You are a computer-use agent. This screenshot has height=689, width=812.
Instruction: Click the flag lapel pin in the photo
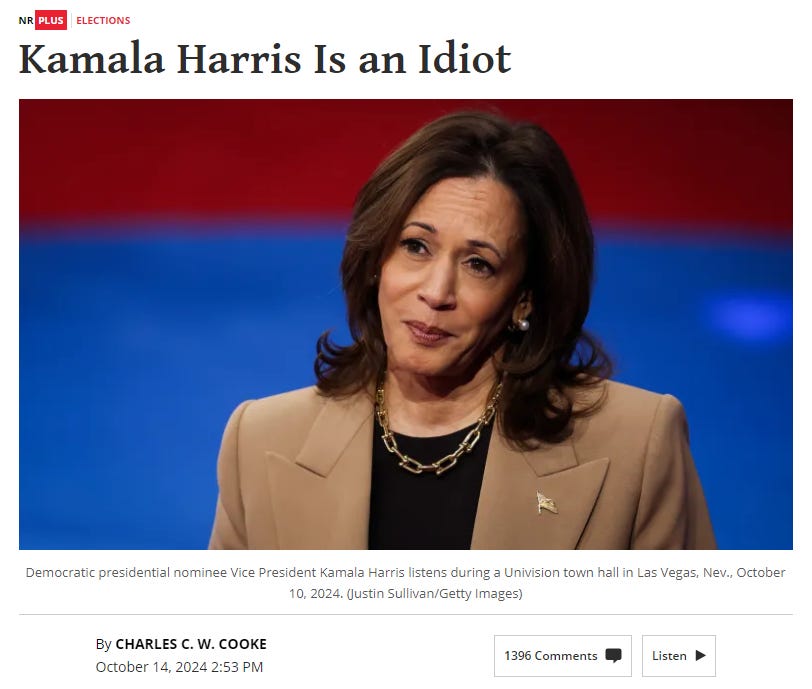pyautogui.click(x=546, y=503)
